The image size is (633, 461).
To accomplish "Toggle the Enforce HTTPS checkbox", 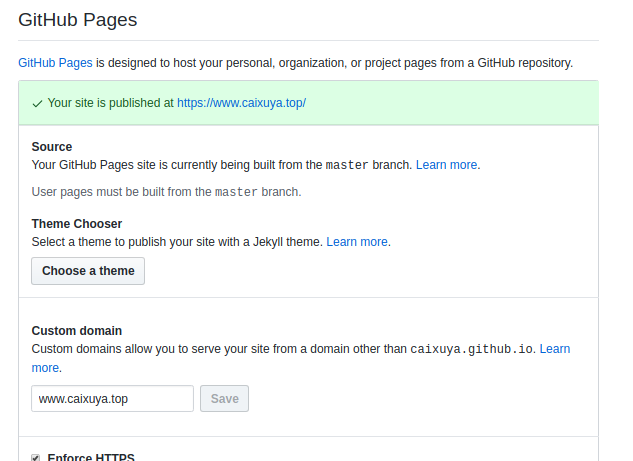I will [x=36, y=458].
